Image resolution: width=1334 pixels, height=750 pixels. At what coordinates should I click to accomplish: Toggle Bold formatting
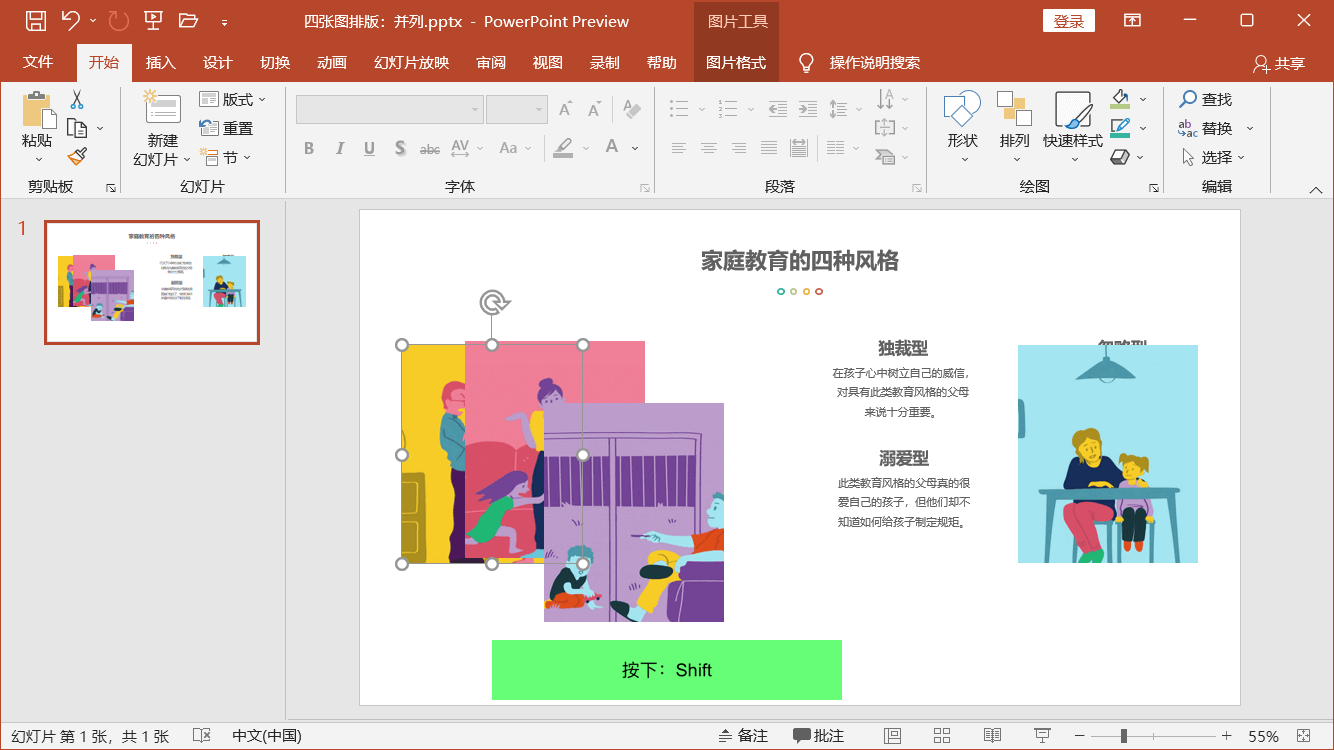(309, 148)
